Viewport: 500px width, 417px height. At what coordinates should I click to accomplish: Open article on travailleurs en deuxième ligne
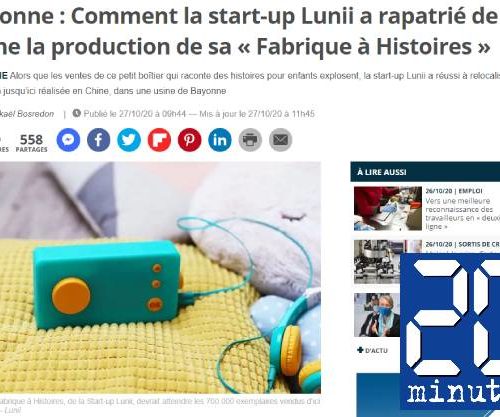point(463,214)
